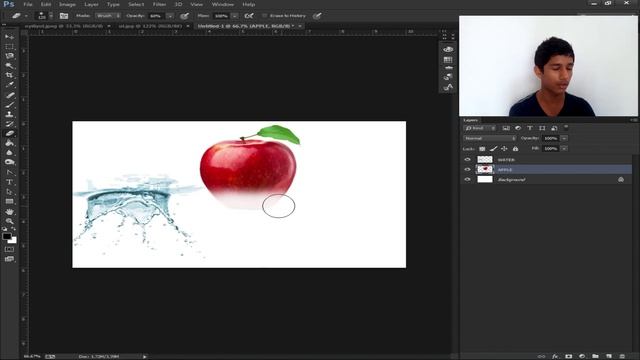The image size is (640, 360).
Task: Toggle the Brush panel from options bar
Action: click(64, 16)
